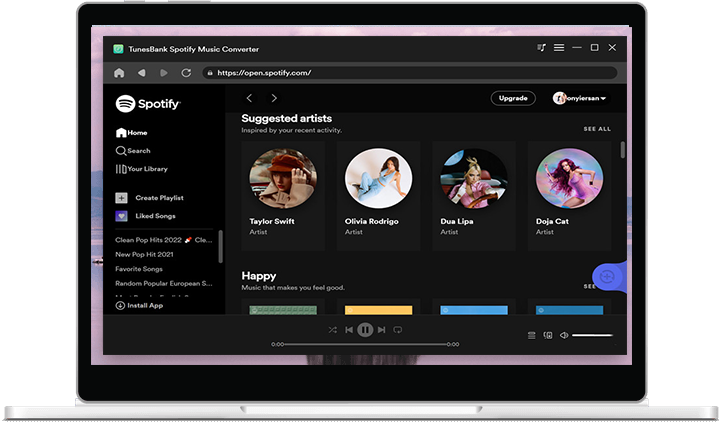Screen dimensions: 722x423
Task: Open the music list icon in title bar
Action: pos(542,47)
